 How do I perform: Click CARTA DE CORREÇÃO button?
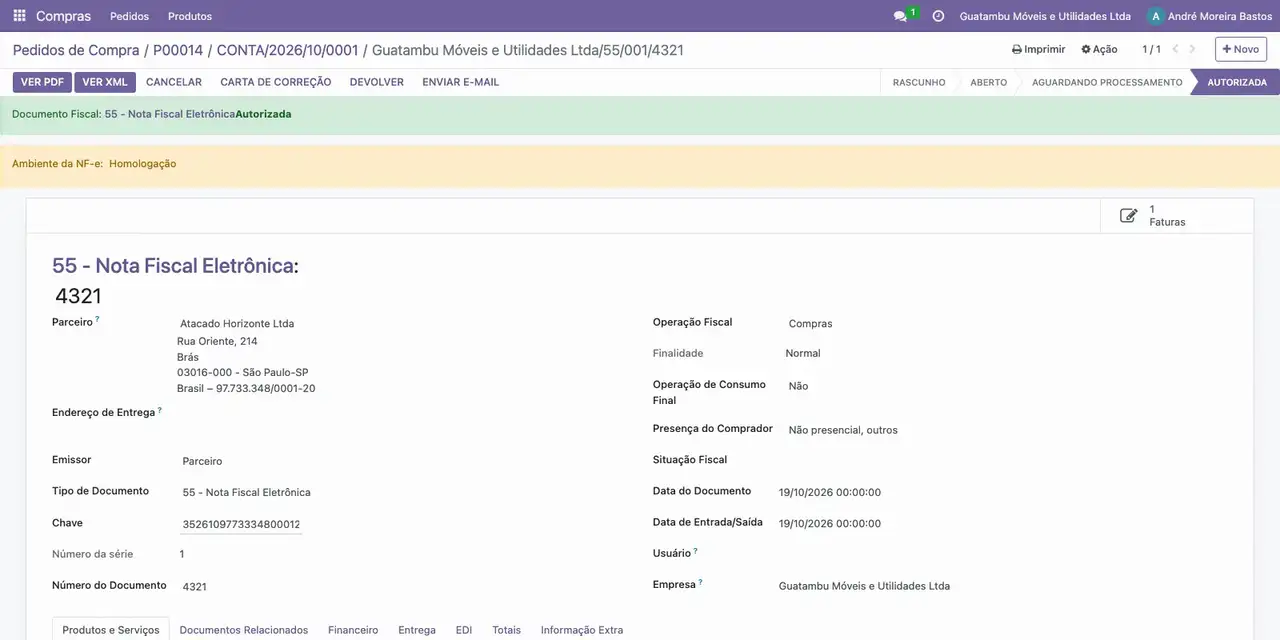coord(276,82)
